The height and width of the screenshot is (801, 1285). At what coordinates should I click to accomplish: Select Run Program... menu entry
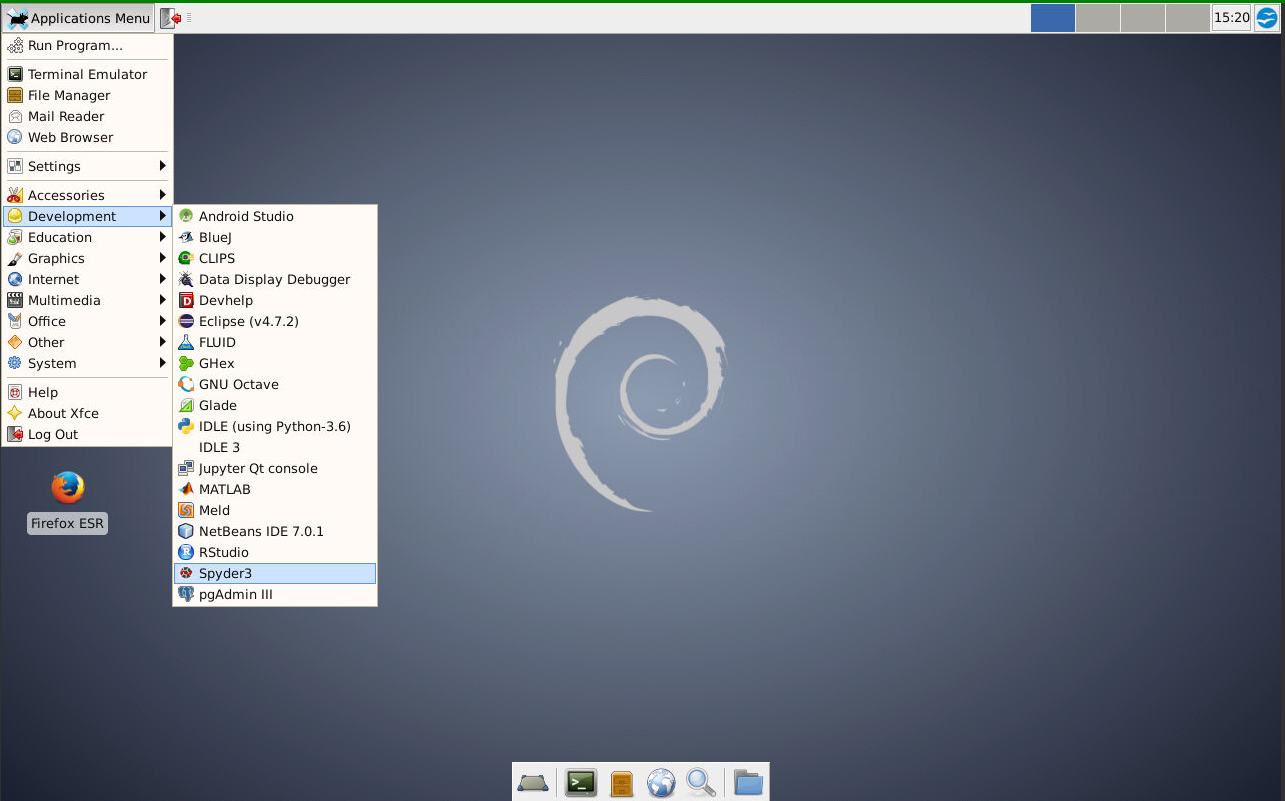pos(87,45)
